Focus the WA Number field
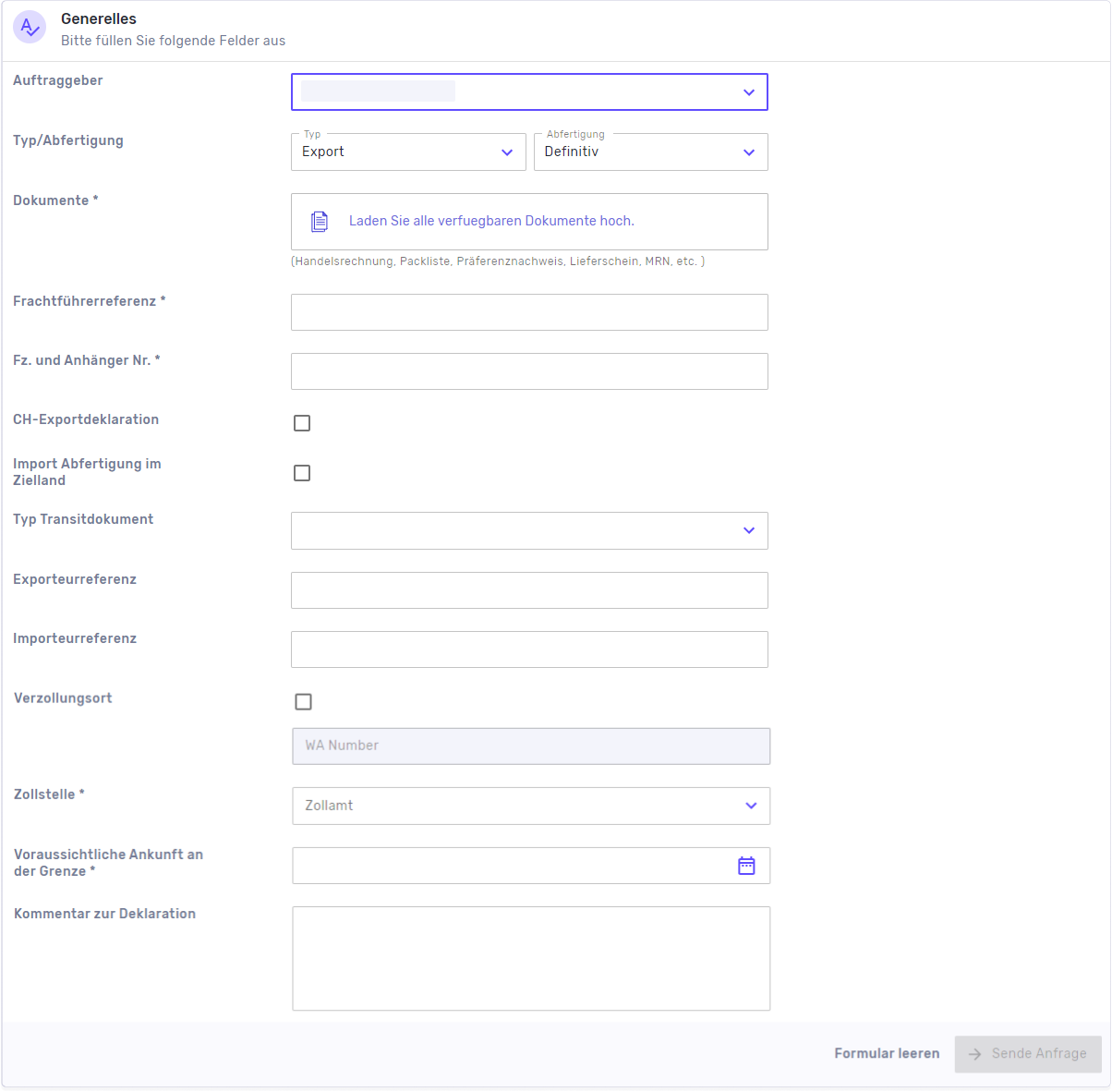The height and width of the screenshot is (1092, 1112). pyautogui.click(x=531, y=746)
